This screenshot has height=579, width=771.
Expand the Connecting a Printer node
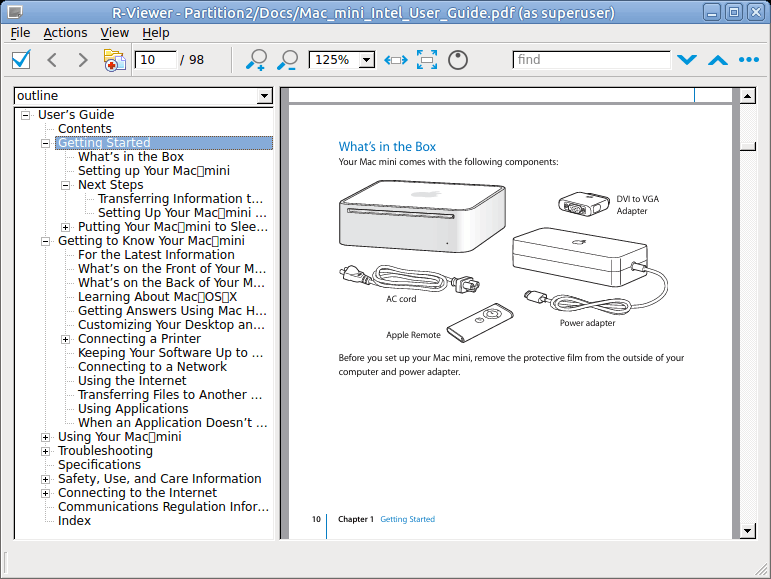tap(65, 339)
